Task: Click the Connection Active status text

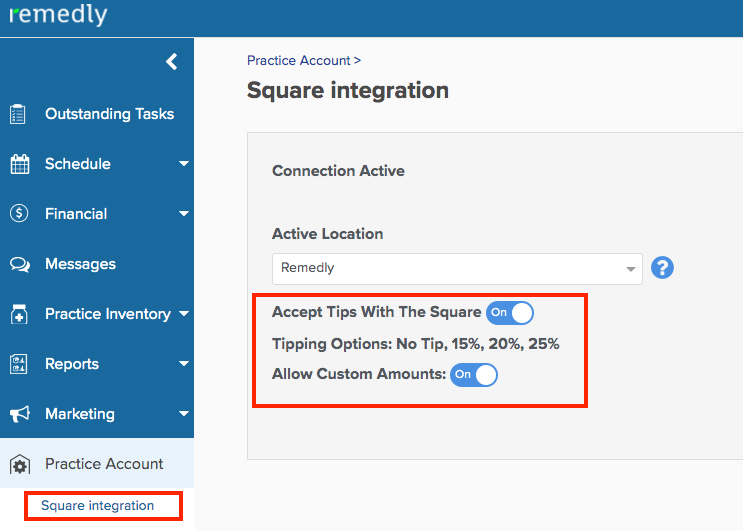Action: click(x=338, y=171)
